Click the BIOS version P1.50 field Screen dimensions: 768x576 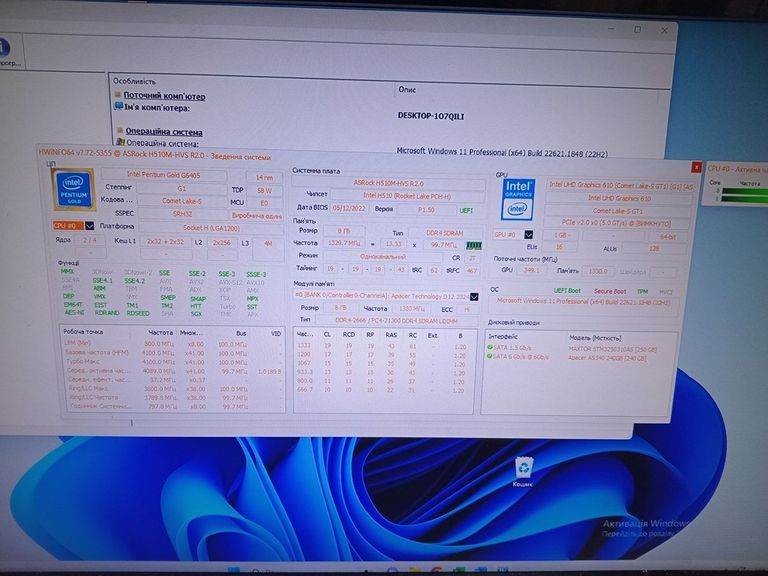pos(426,210)
